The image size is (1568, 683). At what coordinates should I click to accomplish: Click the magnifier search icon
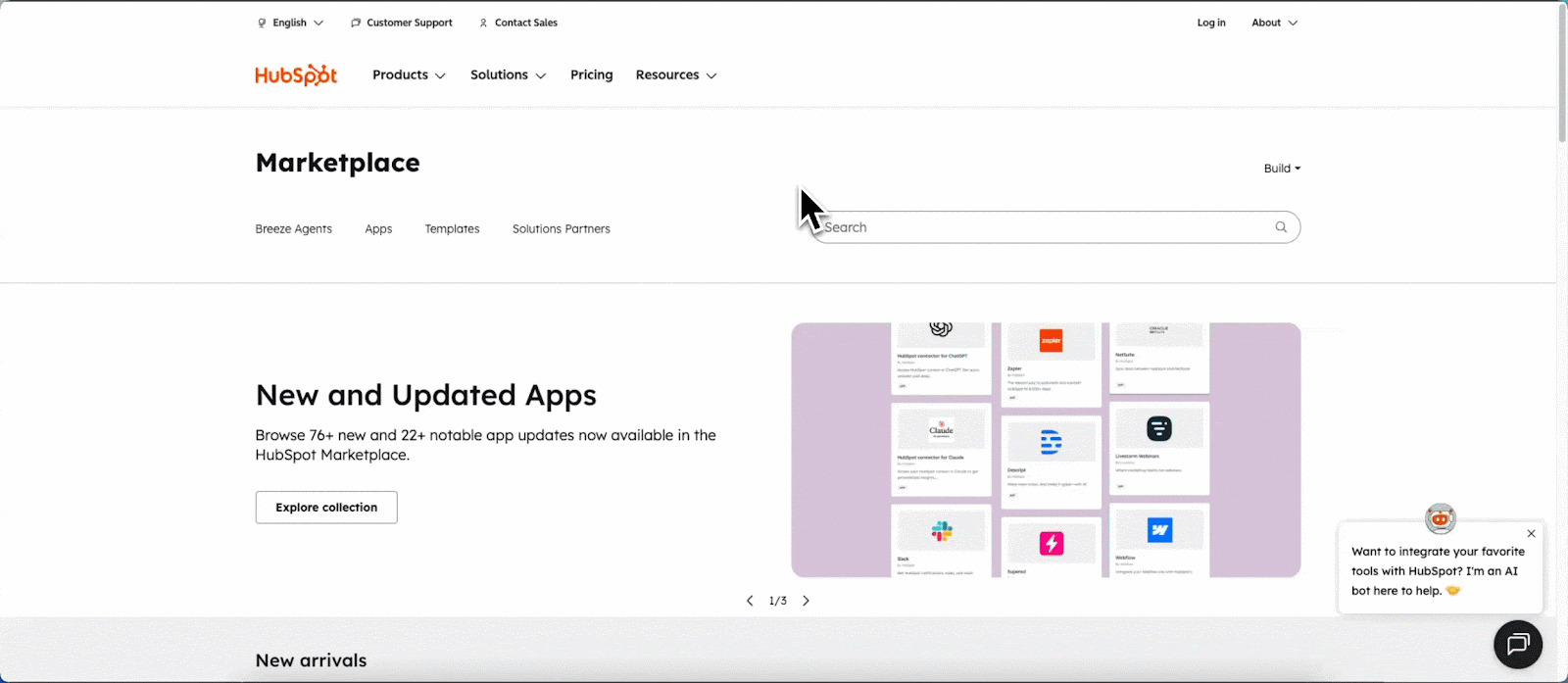(1281, 227)
